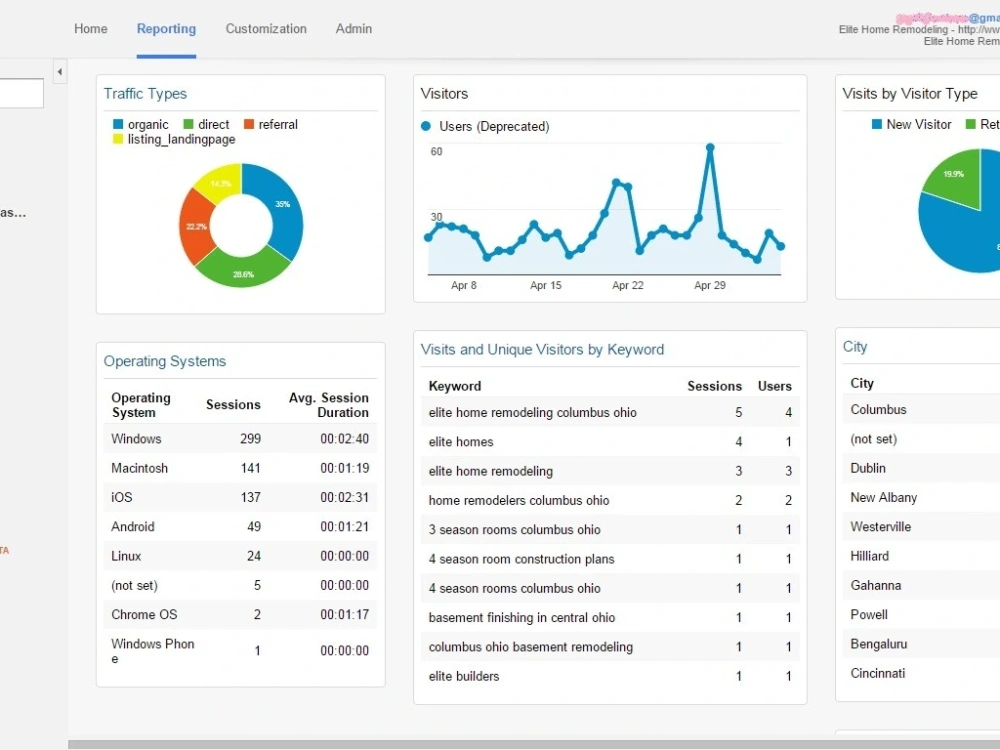The height and width of the screenshot is (750, 1000).
Task: Click the New Albany city row
Action: pyautogui.click(x=921, y=497)
